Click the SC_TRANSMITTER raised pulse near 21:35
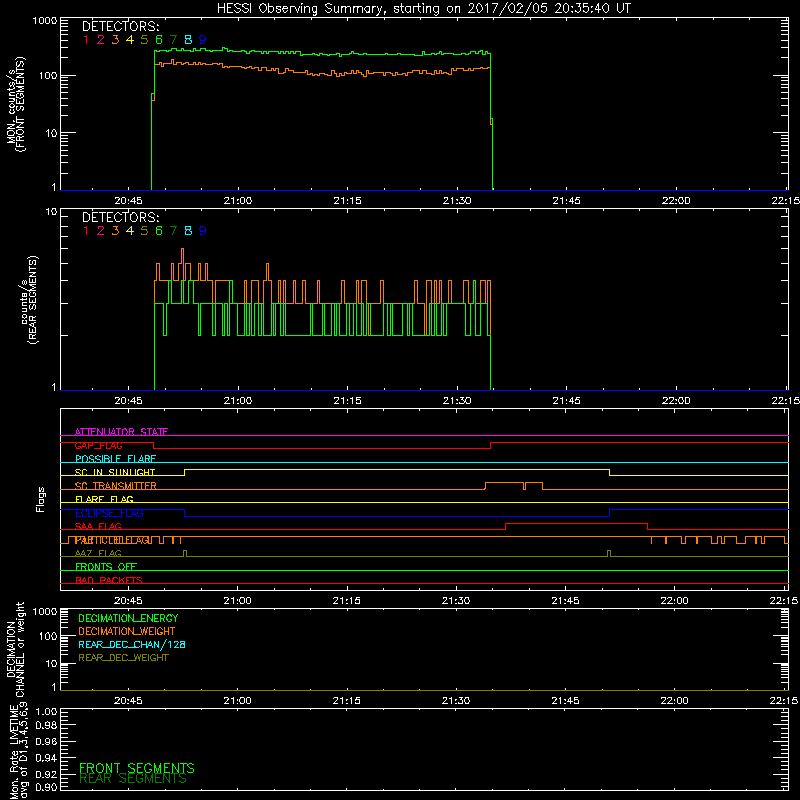 point(504,483)
